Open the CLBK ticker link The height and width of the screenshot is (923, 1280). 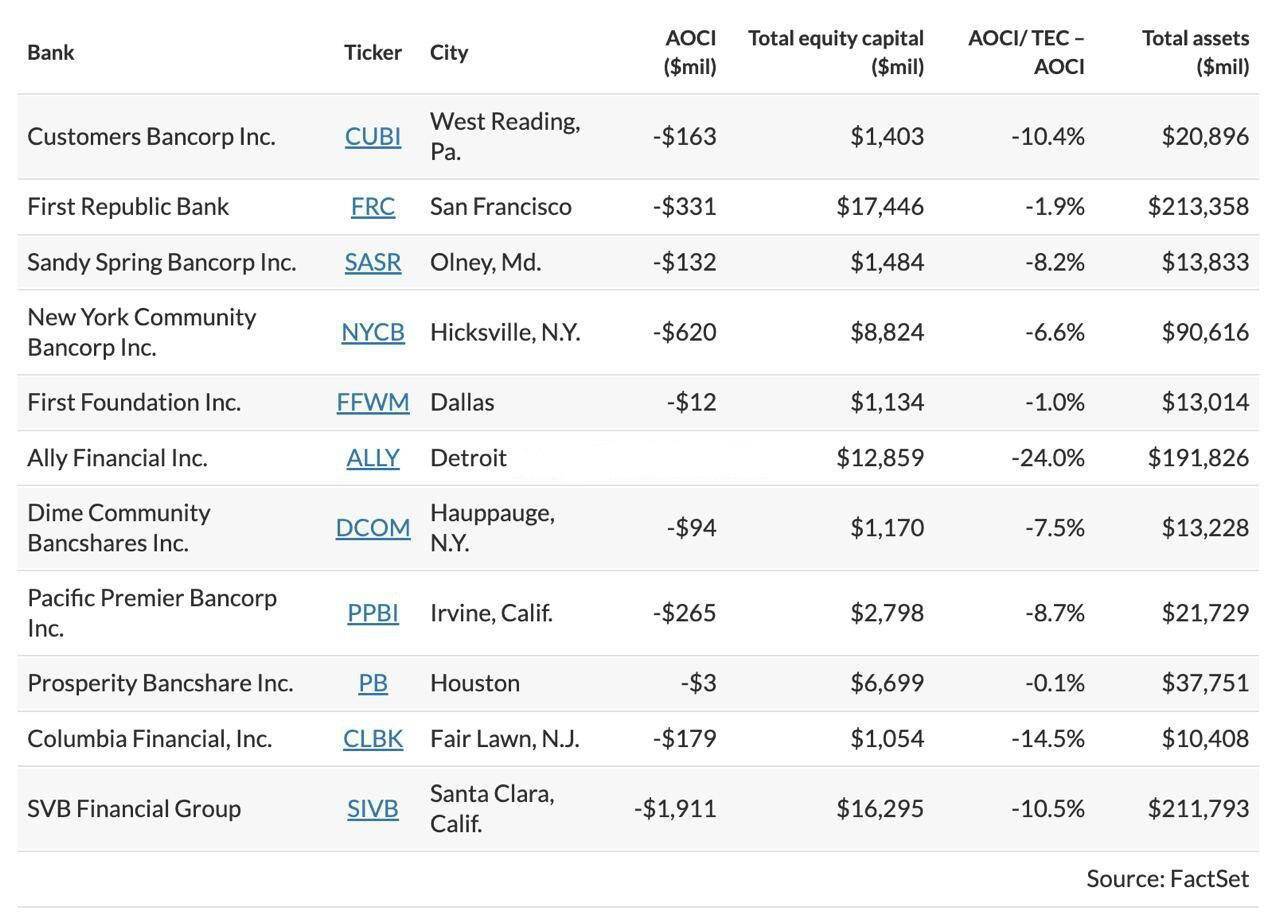(x=373, y=738)
